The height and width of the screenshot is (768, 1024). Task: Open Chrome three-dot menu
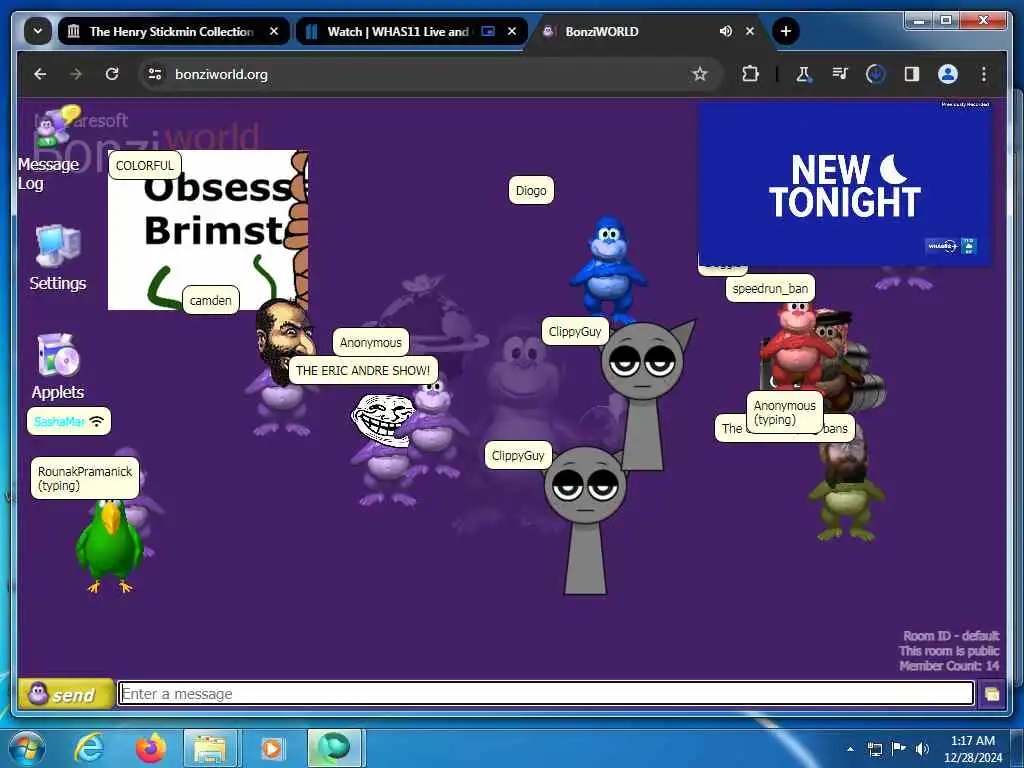click(984, 74)
